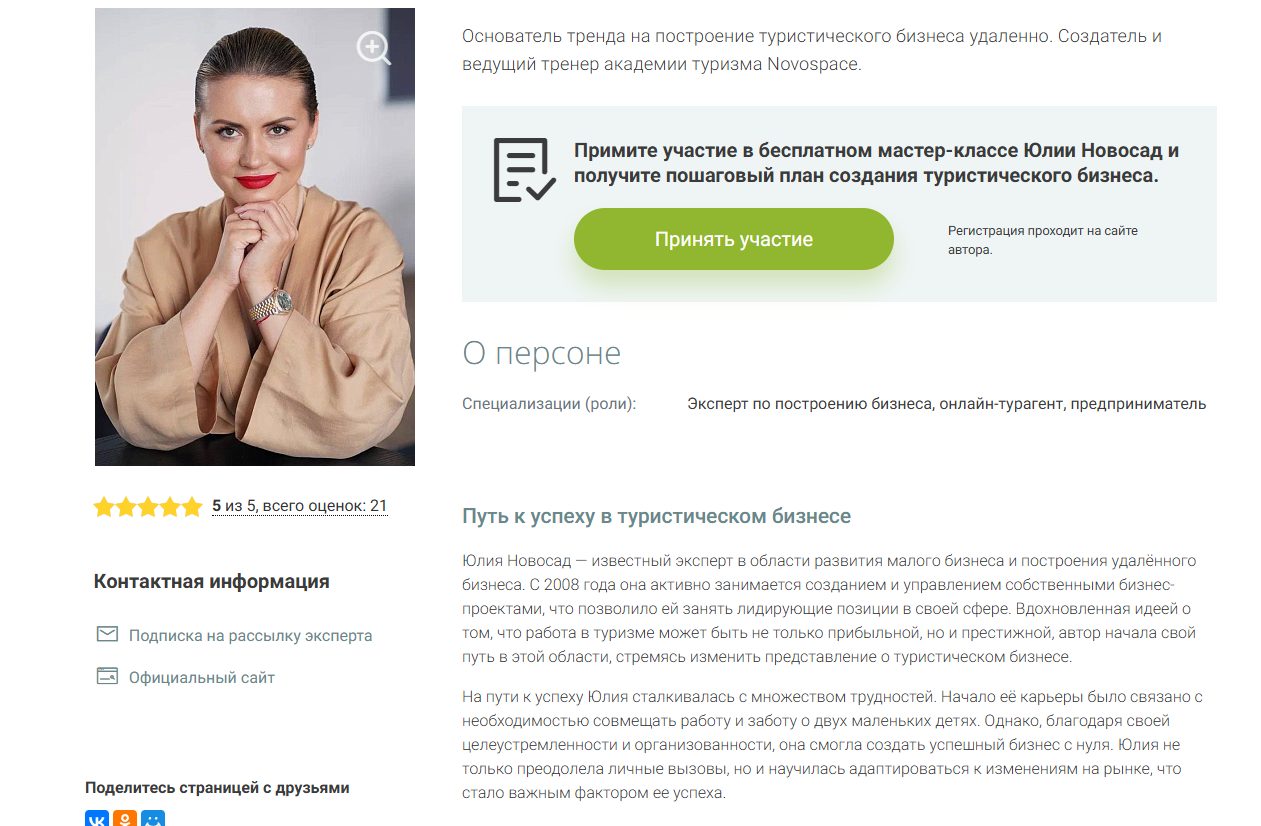The height and width of the screenshot is (826, 1261).
Task: Click the fifth rating star
Action: coord(192,507)
